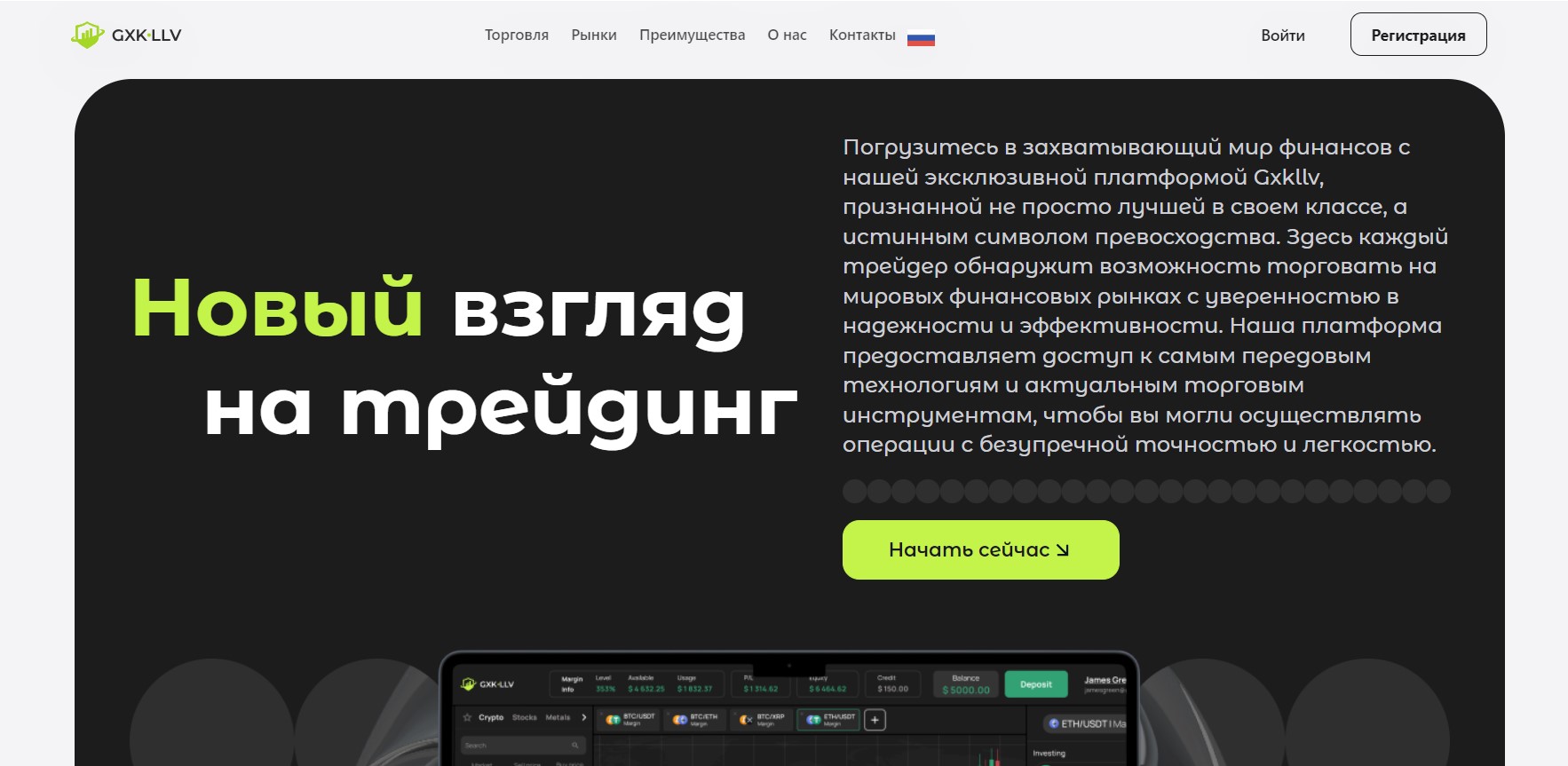The height and width of the screenshot is (766, 1568).
Task: Click the green Начать сейчас button
Action: pyautogui.click(x=981, y=550)
